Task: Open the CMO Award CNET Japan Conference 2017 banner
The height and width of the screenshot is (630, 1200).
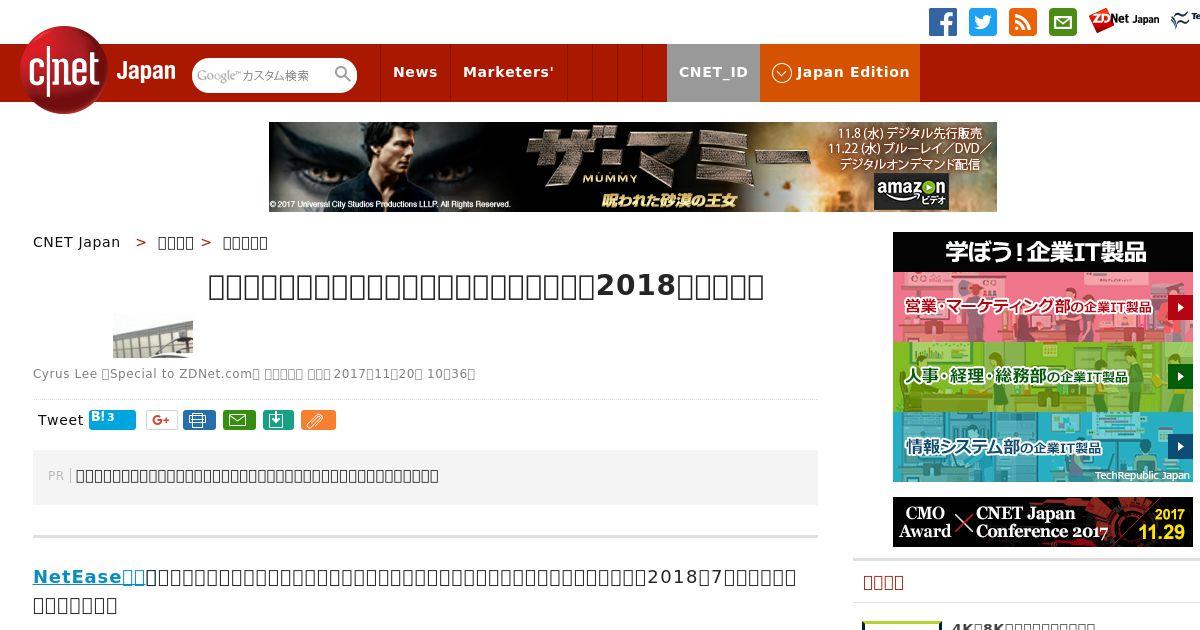Action: tap(1043, 522)
